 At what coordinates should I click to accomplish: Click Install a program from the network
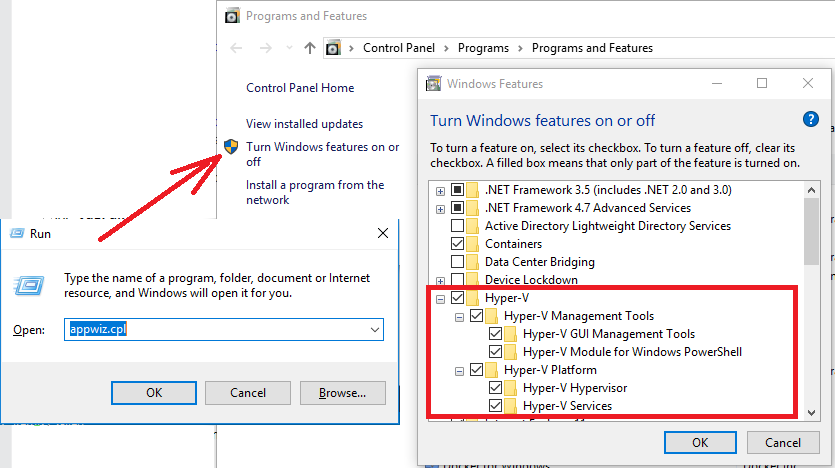(315, 192)
